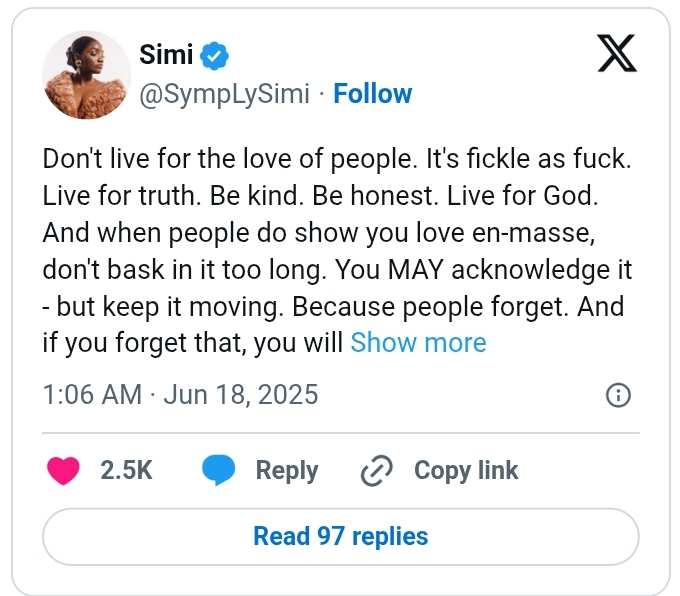Click the blue speech bubble reply icon

coord(219,470)
